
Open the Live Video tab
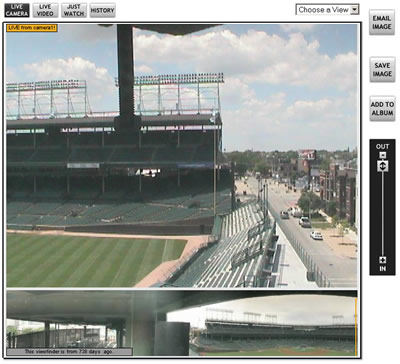[x=45, y=10]
